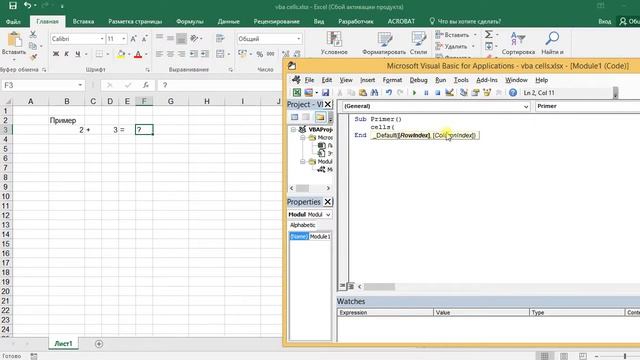Click the fill color yellow swatch button
The height and width of the screenshot is (360, 640).
click(121, 54)
